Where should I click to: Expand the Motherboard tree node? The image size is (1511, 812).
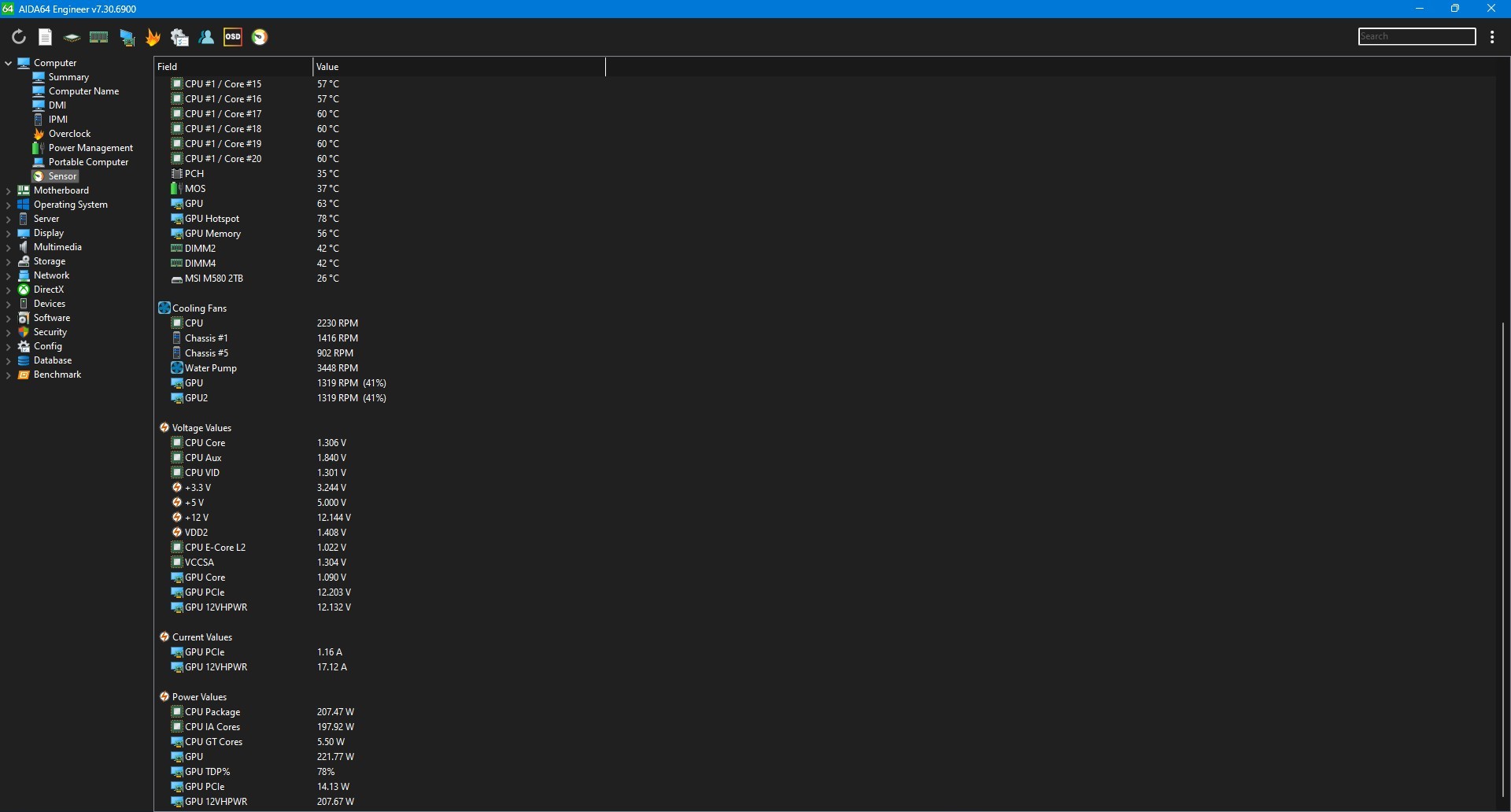tap(8, 190)
